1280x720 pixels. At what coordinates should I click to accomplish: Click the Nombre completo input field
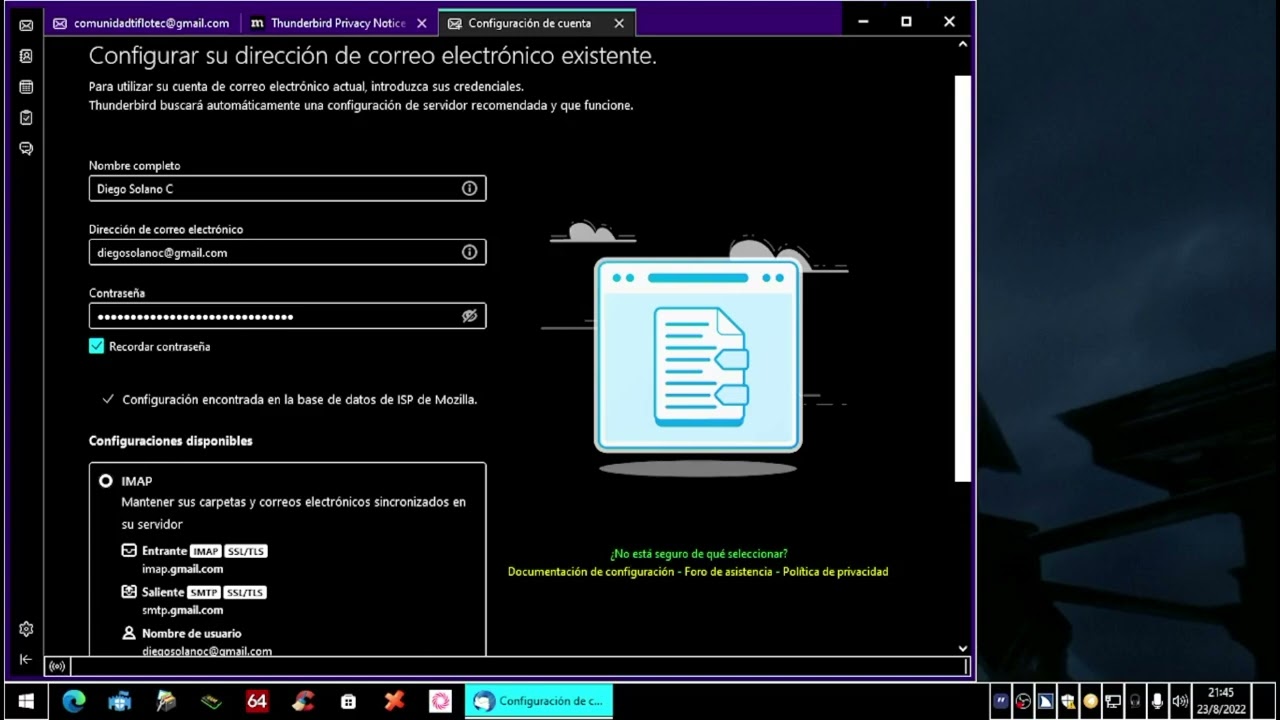[x=287, y=188]
